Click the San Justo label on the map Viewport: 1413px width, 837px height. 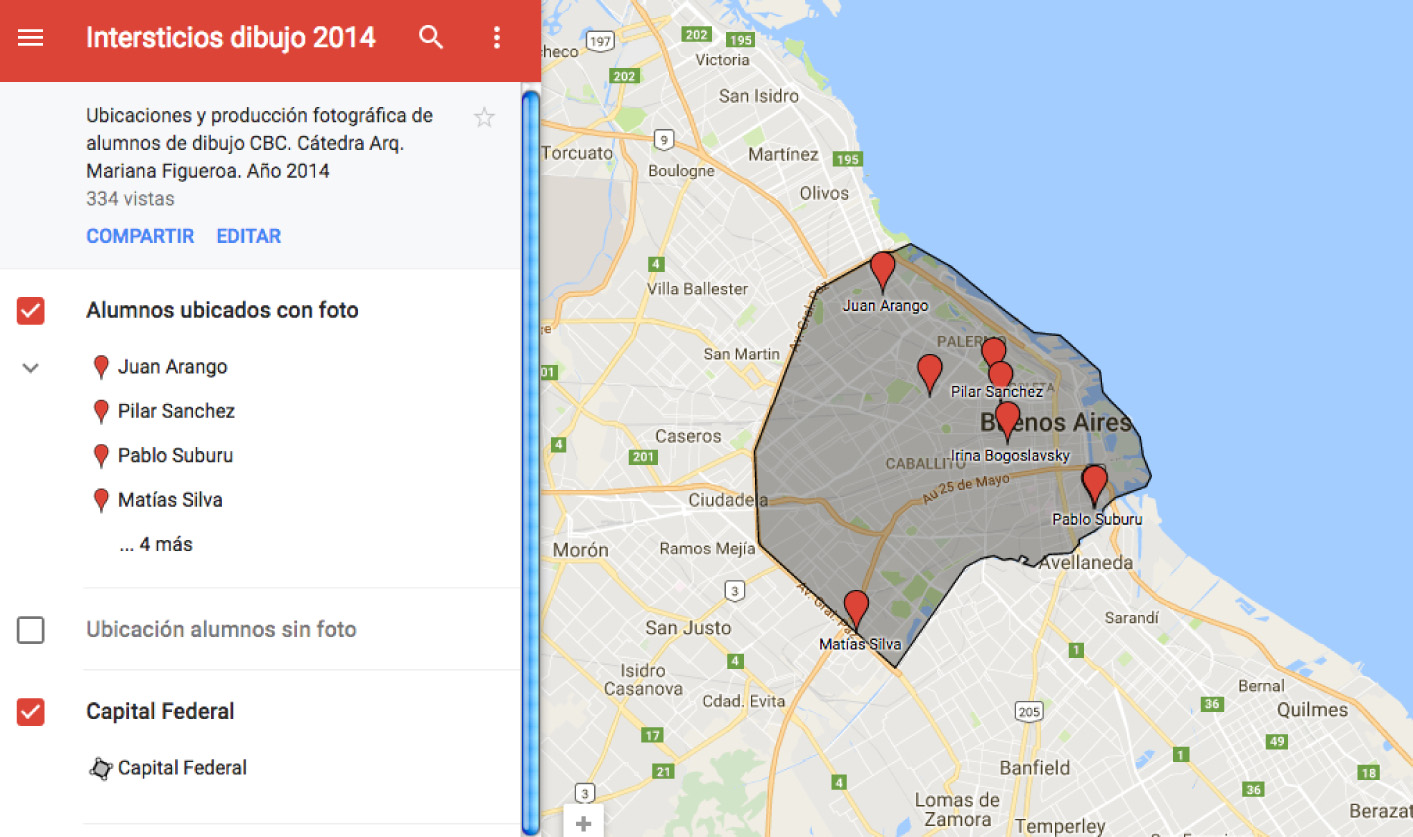pyautogui.click(x=688, y=628)
